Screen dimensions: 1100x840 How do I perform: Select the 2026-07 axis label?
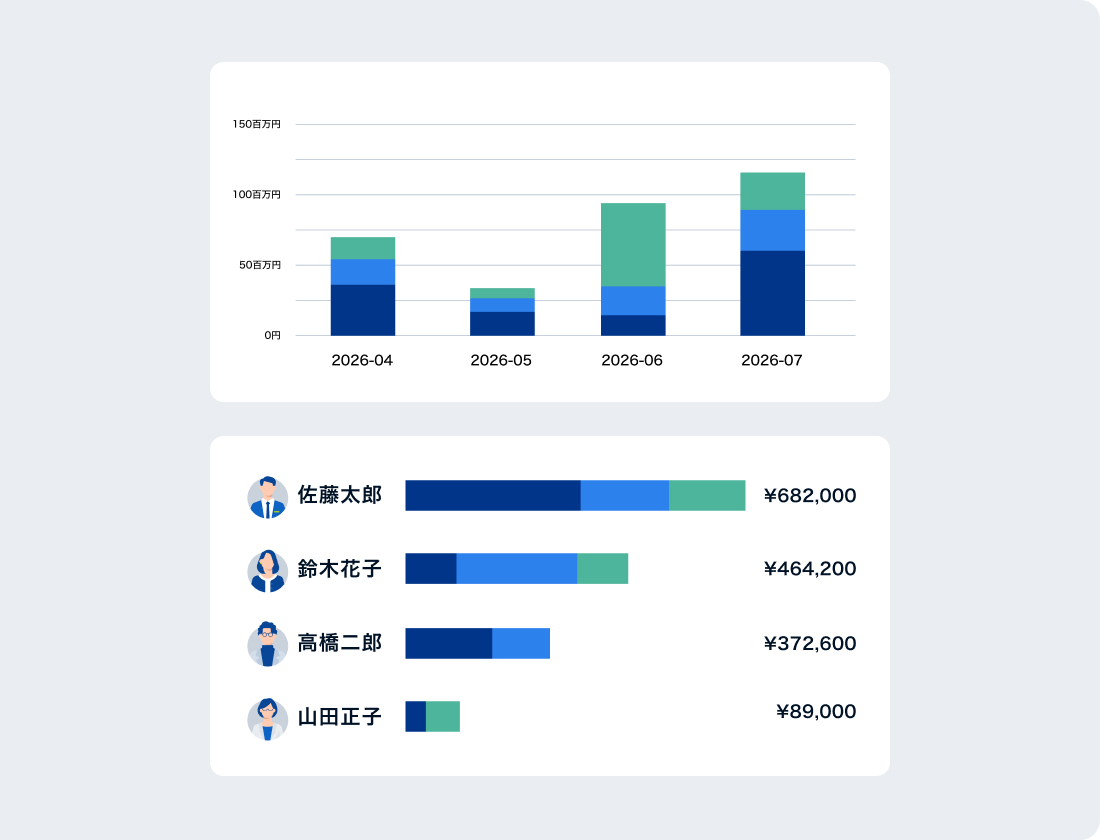pos(771,360)
